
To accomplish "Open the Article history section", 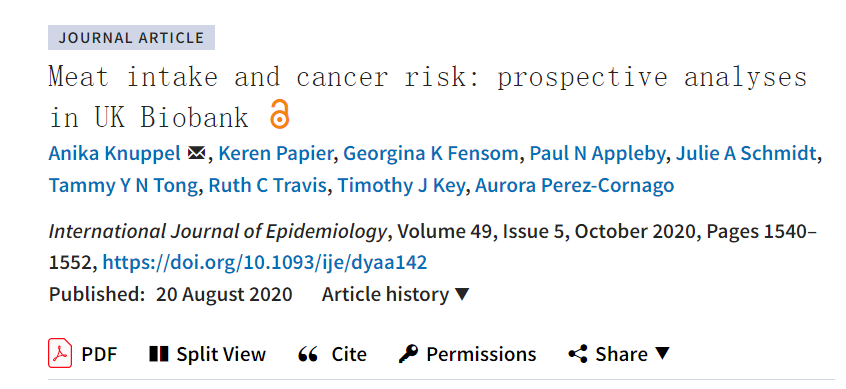I will (395, 295).
